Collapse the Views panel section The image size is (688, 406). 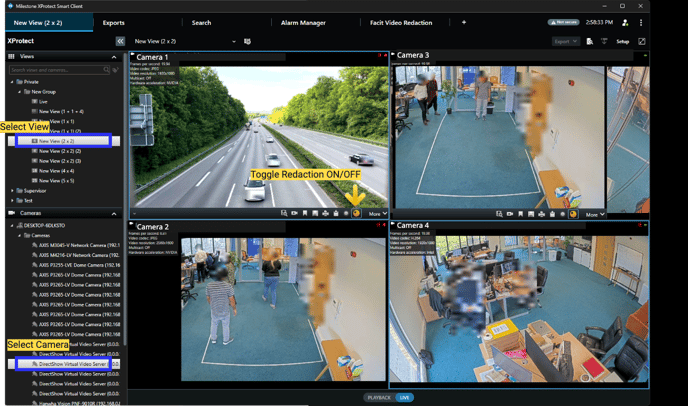pyautogui.click(x=114, y=57)
